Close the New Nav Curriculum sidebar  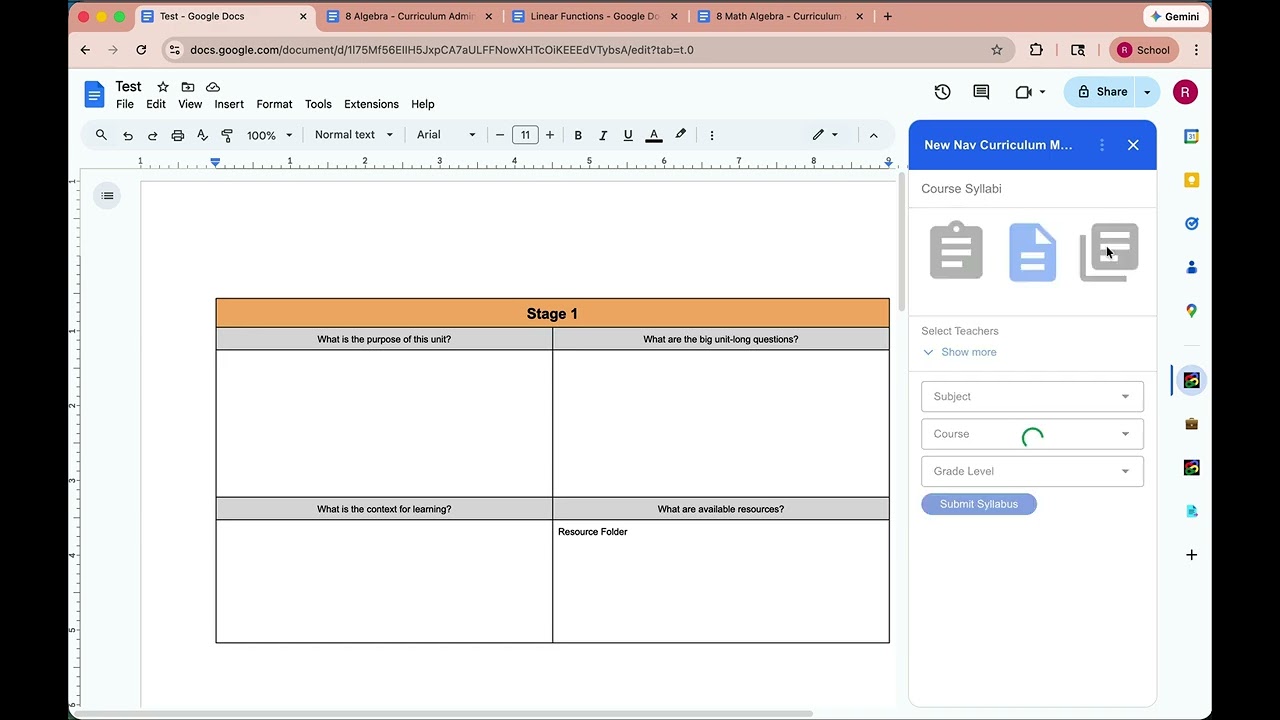(x=1133, y=145)
